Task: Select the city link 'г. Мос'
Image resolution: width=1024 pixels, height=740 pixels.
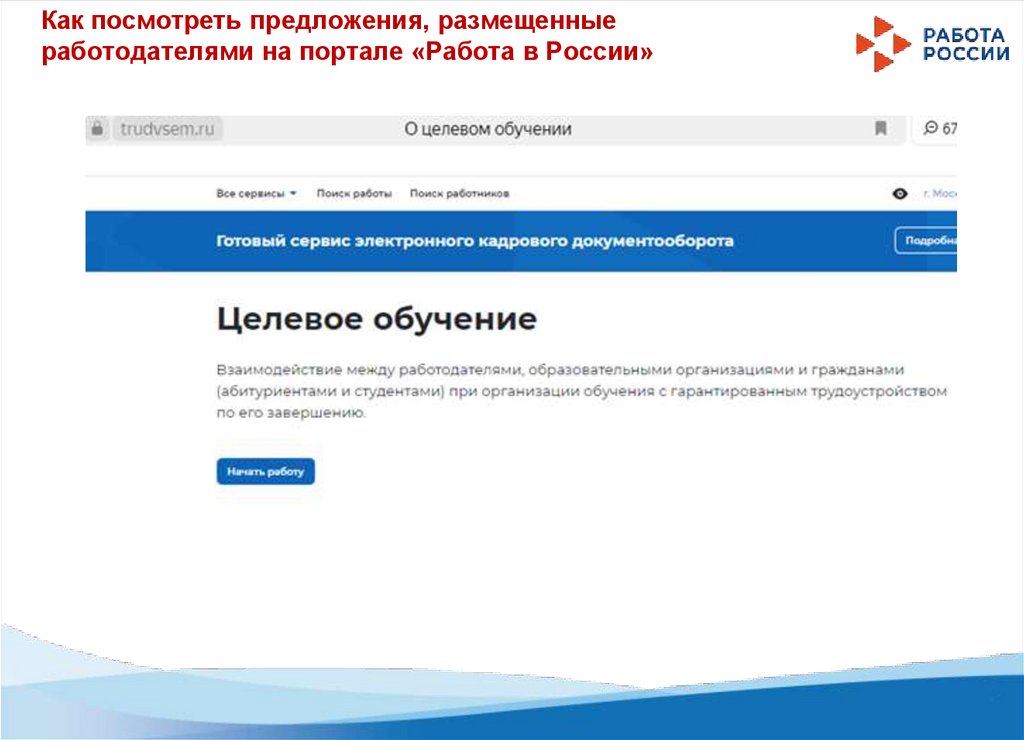Action: click(x=940, y=193)
